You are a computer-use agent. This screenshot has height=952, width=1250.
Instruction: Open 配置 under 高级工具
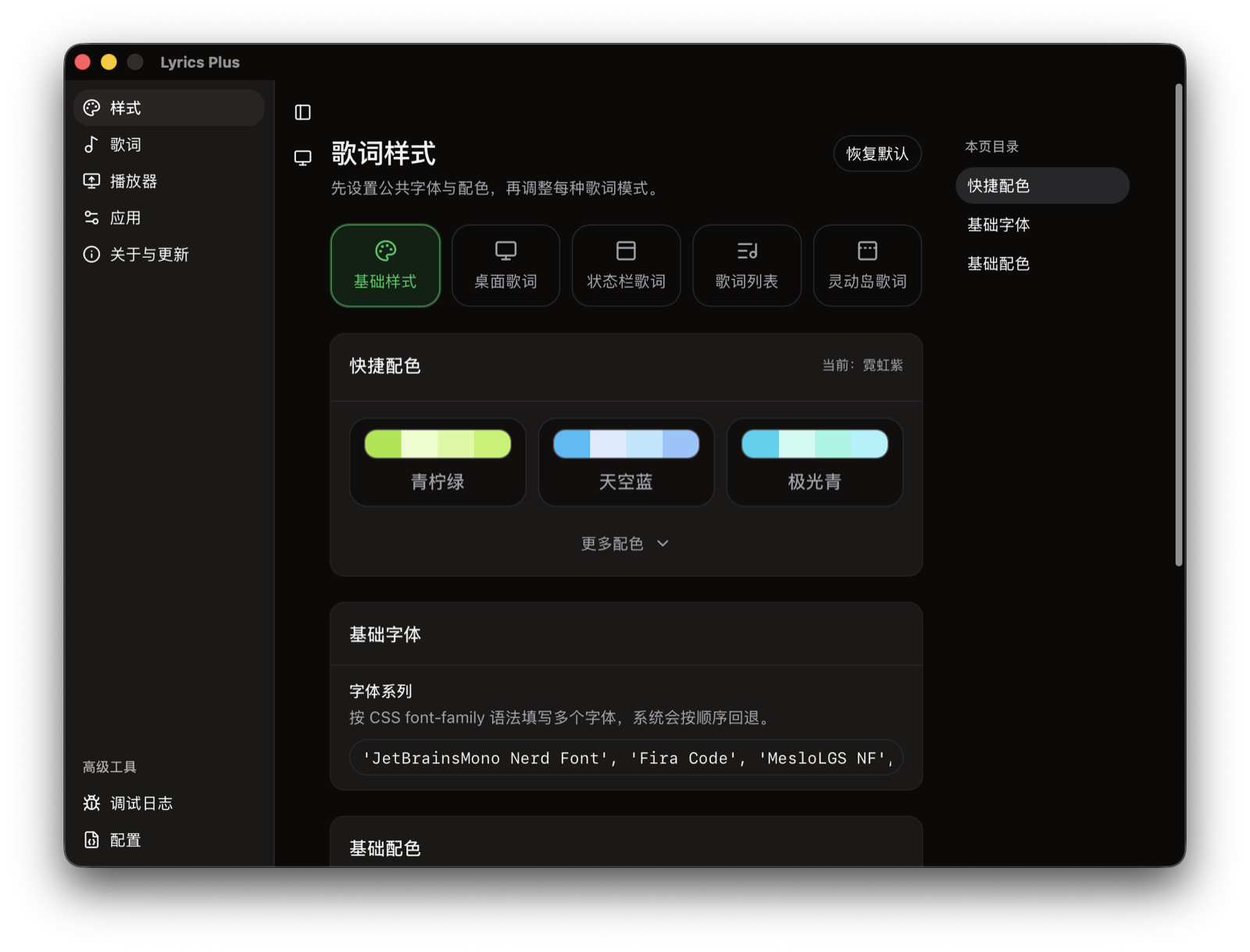click(169, 840)
